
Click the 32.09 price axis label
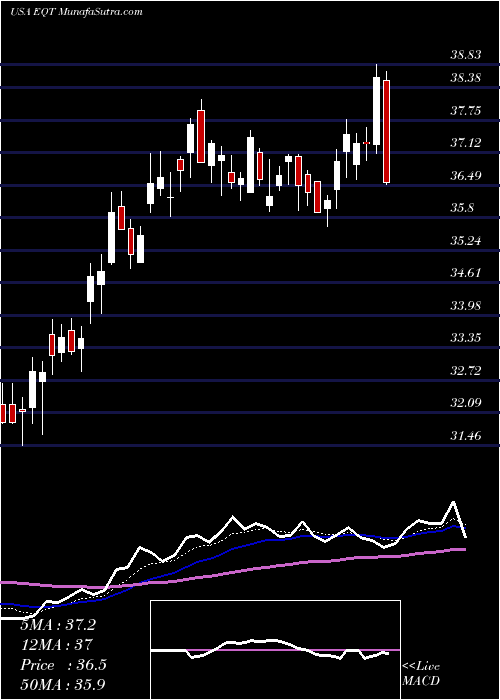(x=465, y=403)
